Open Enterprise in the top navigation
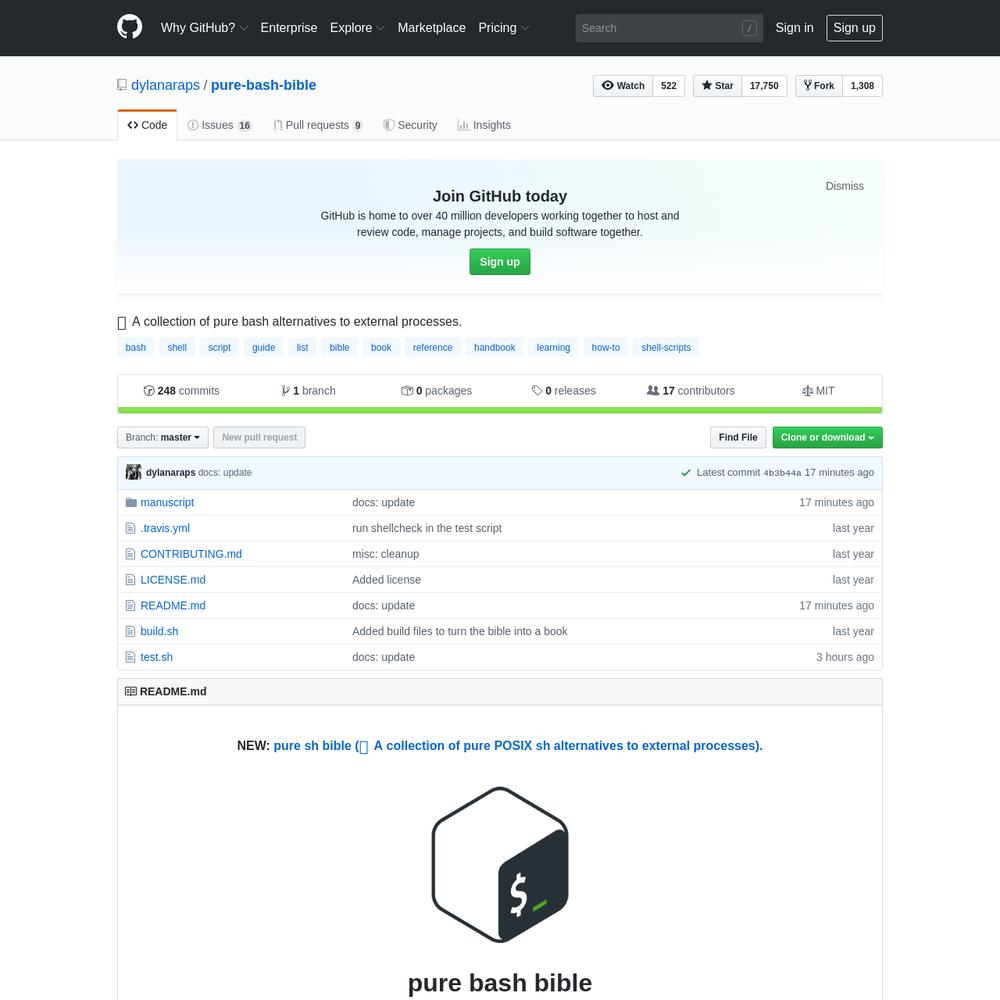Viewport: 1000px width, 1000px height. [x=289, y=28]
